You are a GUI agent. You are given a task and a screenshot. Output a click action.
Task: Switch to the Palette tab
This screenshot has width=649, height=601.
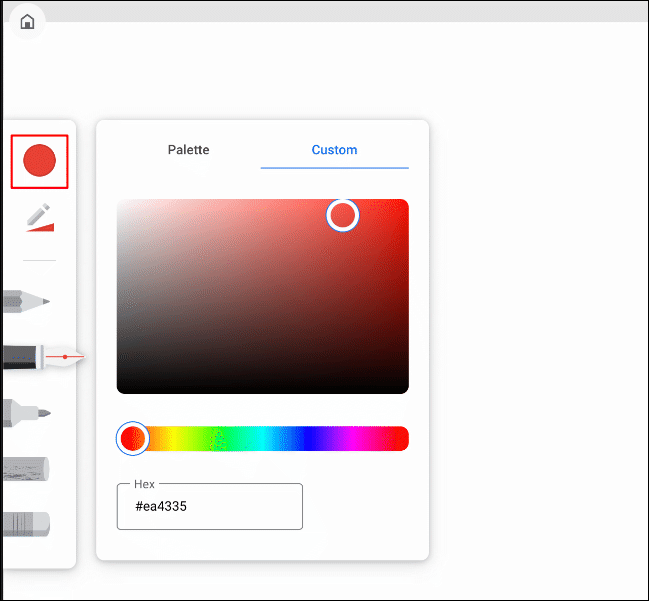click(x=188, y=150)
